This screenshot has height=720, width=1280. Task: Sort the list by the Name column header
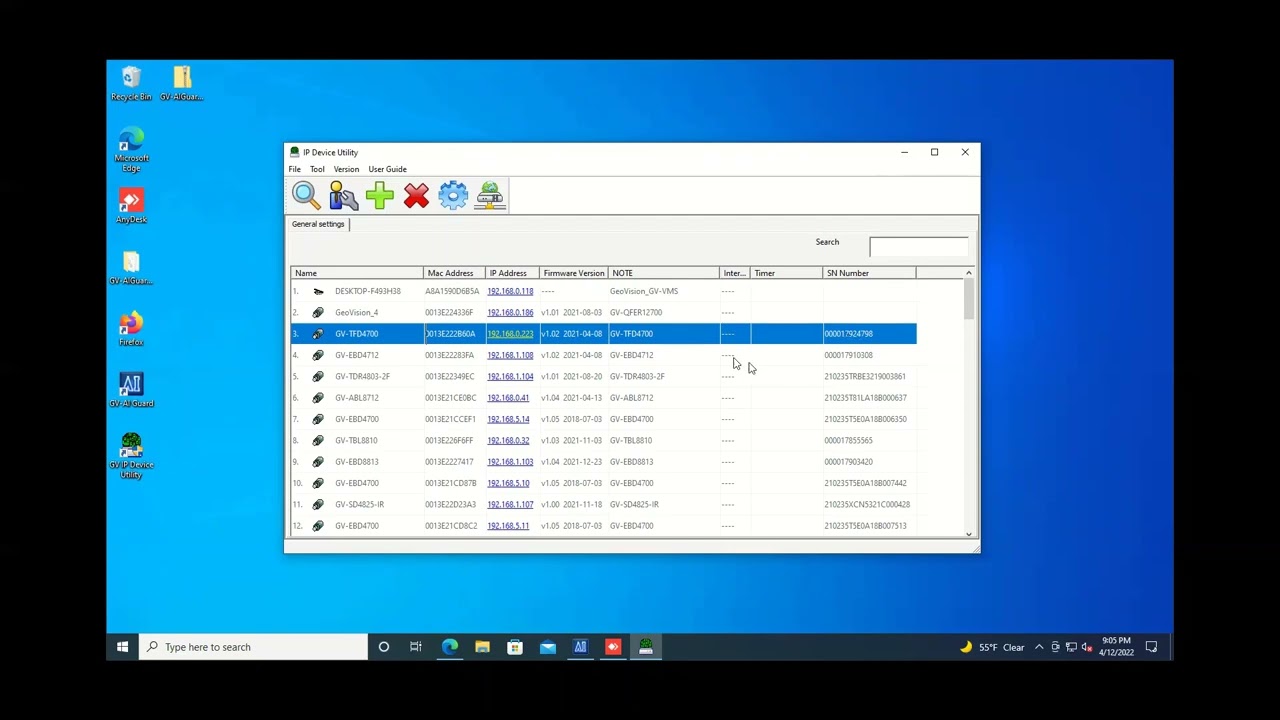coord(357,273)
